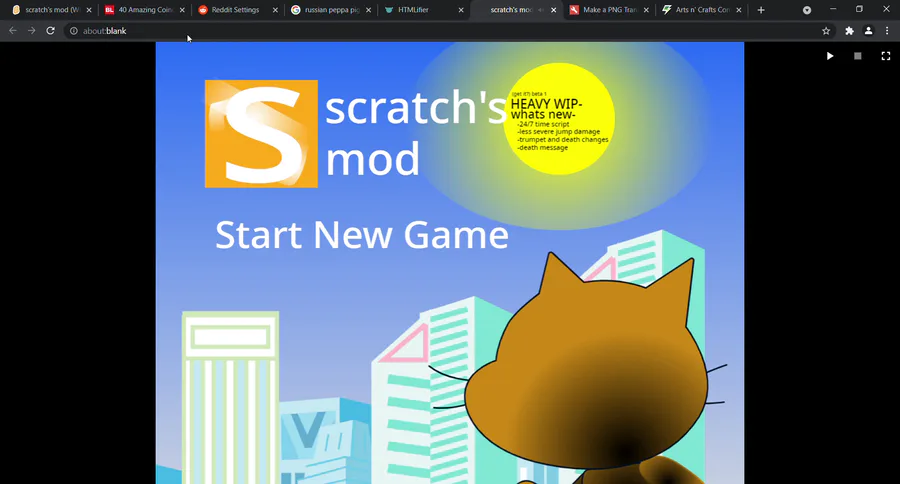This screenshot has height=484, width=900.
Task: Go forward in browser history
Action: 32,30
